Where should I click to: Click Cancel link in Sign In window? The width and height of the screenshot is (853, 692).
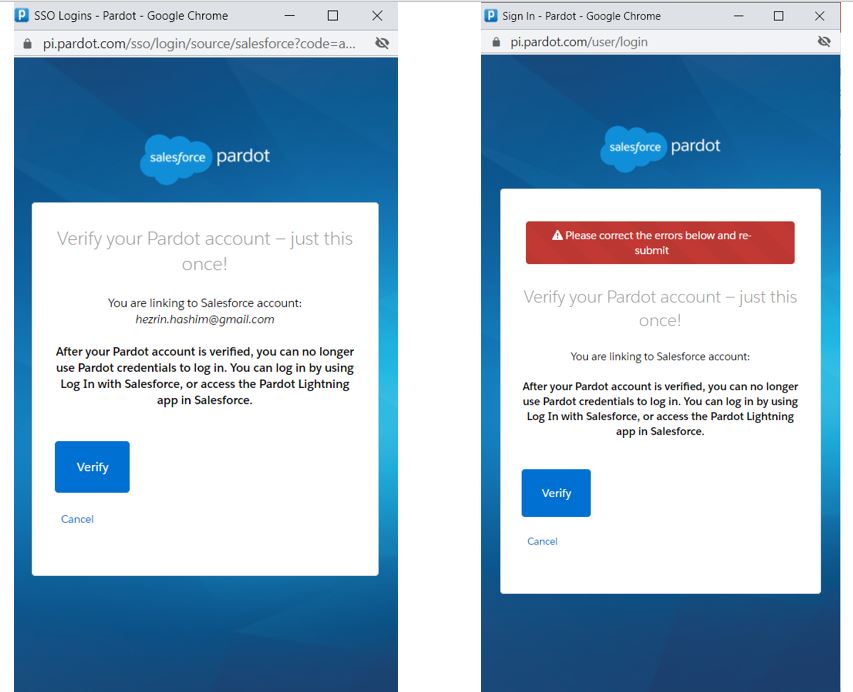(x=542, y=541)
